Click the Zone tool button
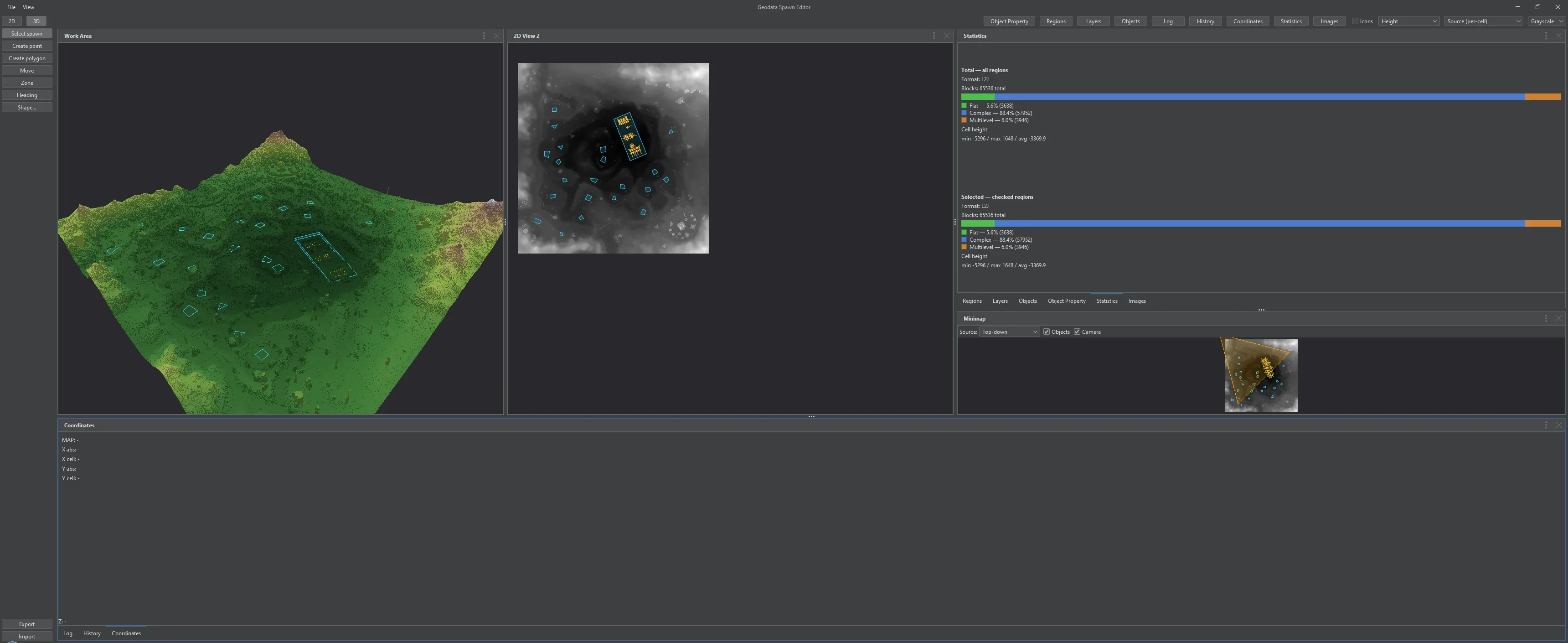Screen dimensions: 1568x643 coord(27,83)
